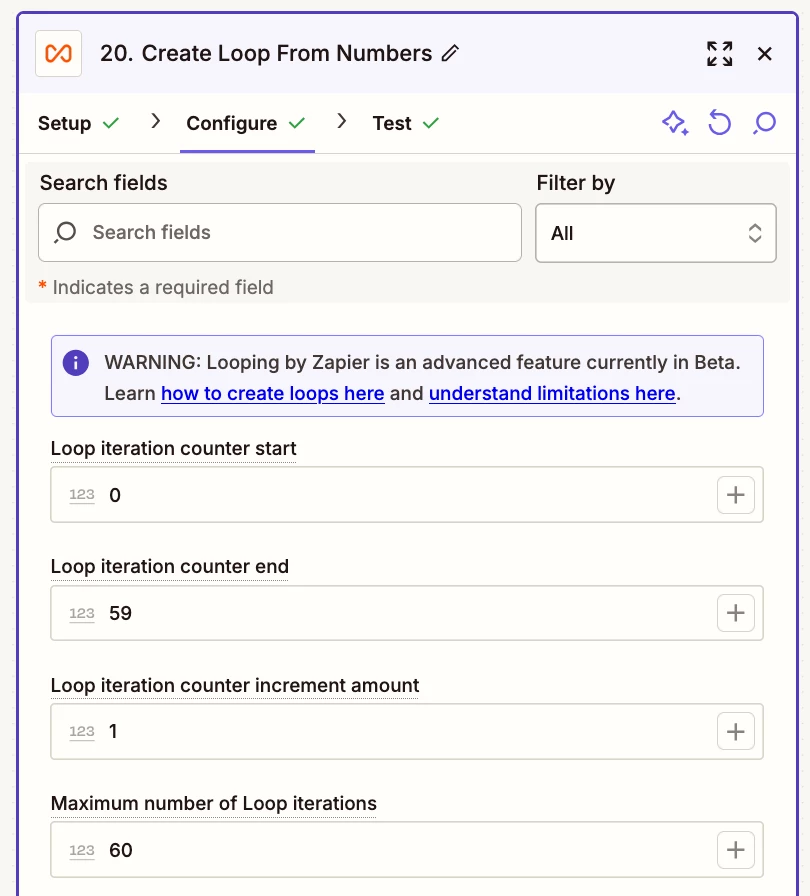Click 'Loop iteration counter increment amount' label
The width and height of the screenshot is (810, 896).
click(x=235, y=685)
